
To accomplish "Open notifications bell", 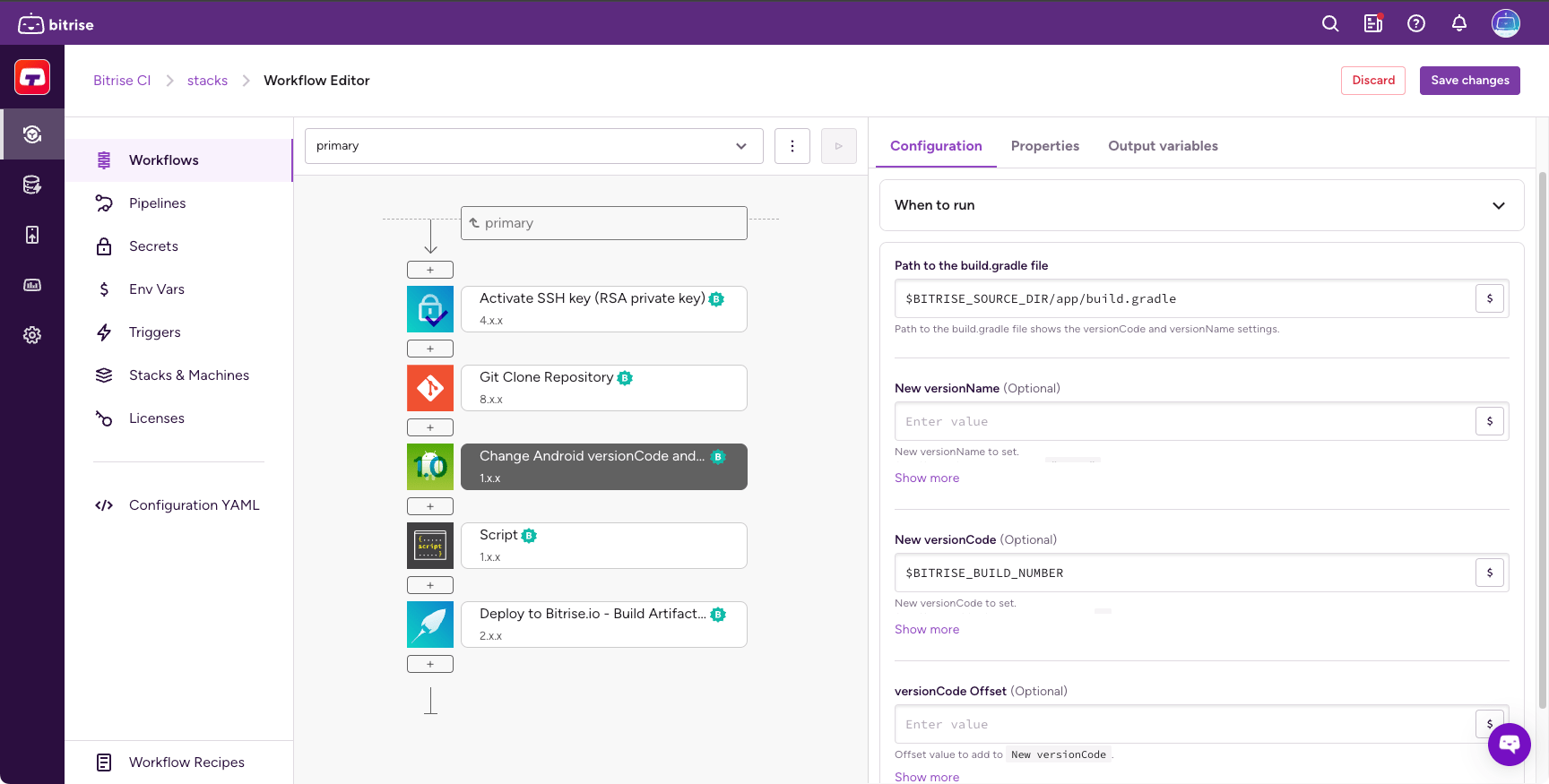I will tap(1459, 24).
